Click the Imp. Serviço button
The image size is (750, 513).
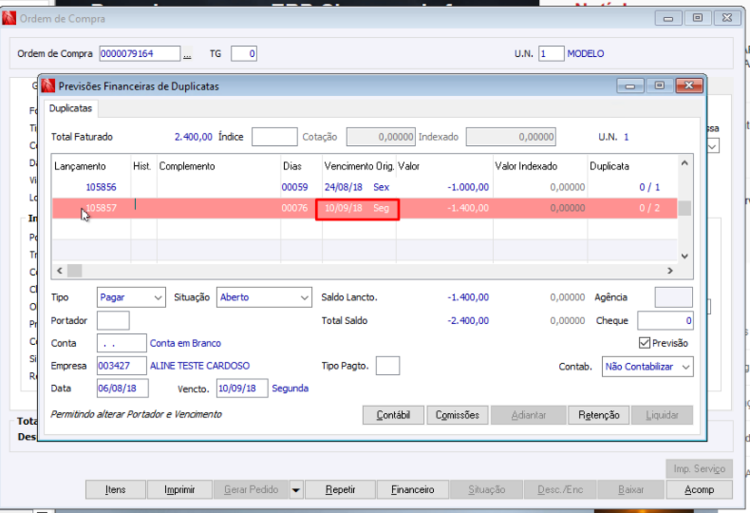(x=699, y=469)
